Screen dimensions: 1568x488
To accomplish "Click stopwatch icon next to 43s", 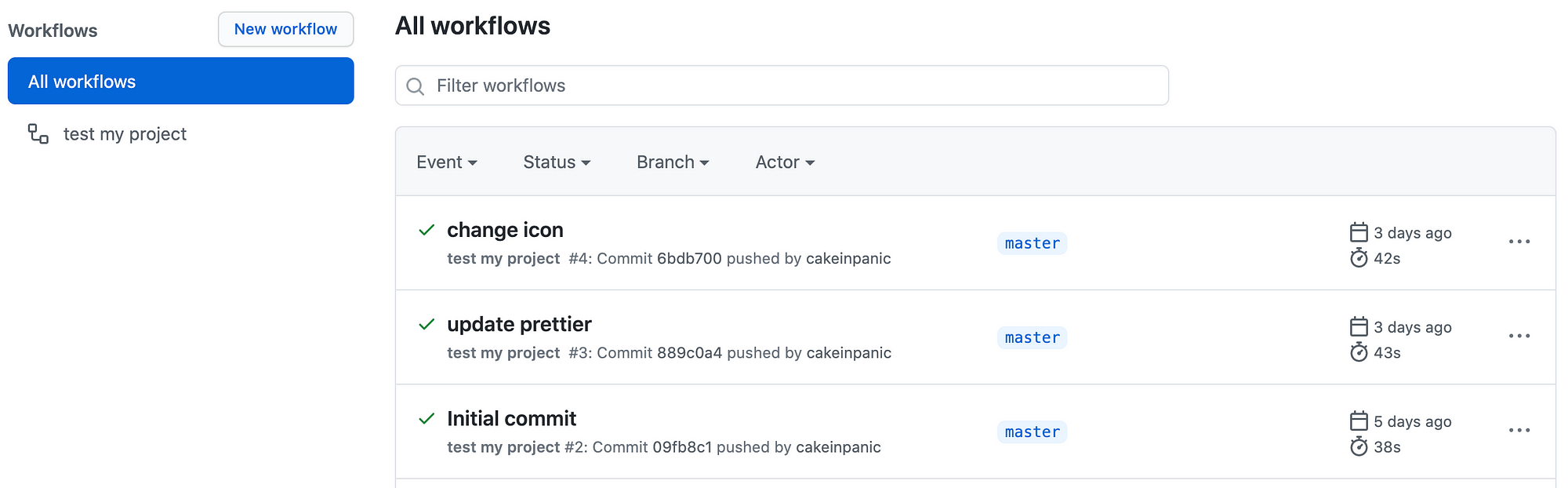I will click(x=1359, y=351).
